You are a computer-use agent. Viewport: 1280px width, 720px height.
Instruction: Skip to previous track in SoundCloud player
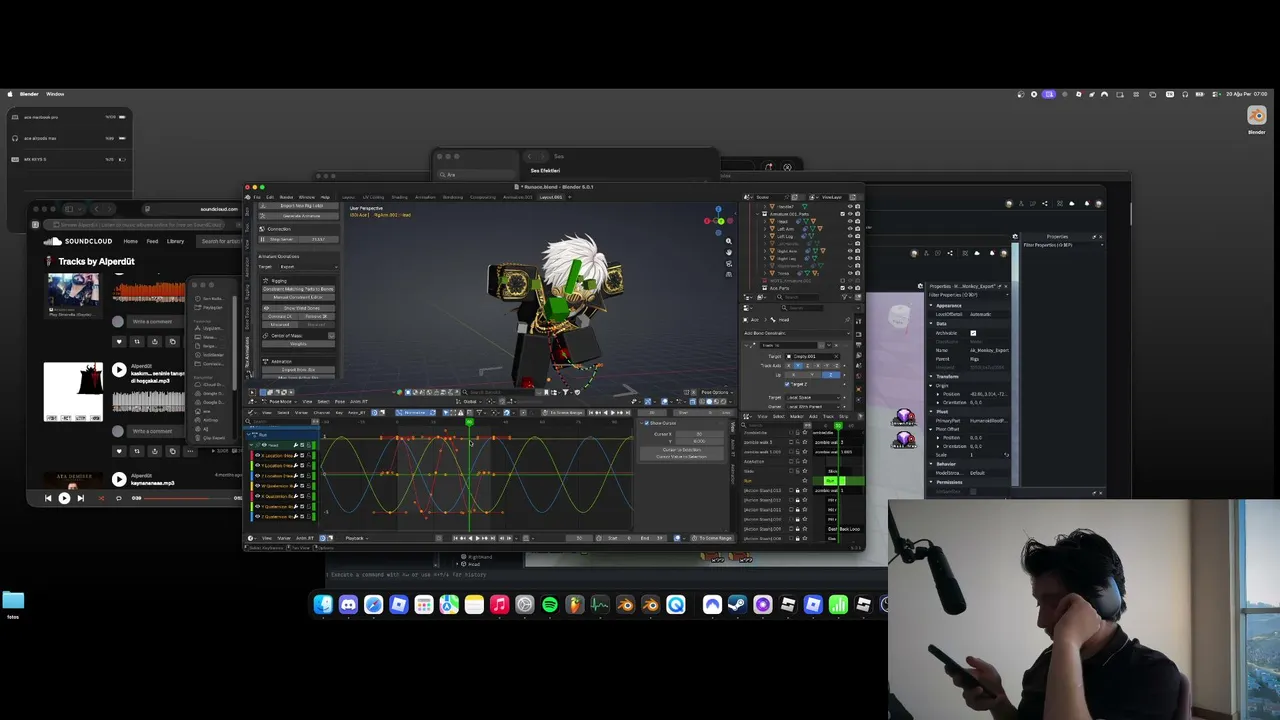(x=48, y=498)
